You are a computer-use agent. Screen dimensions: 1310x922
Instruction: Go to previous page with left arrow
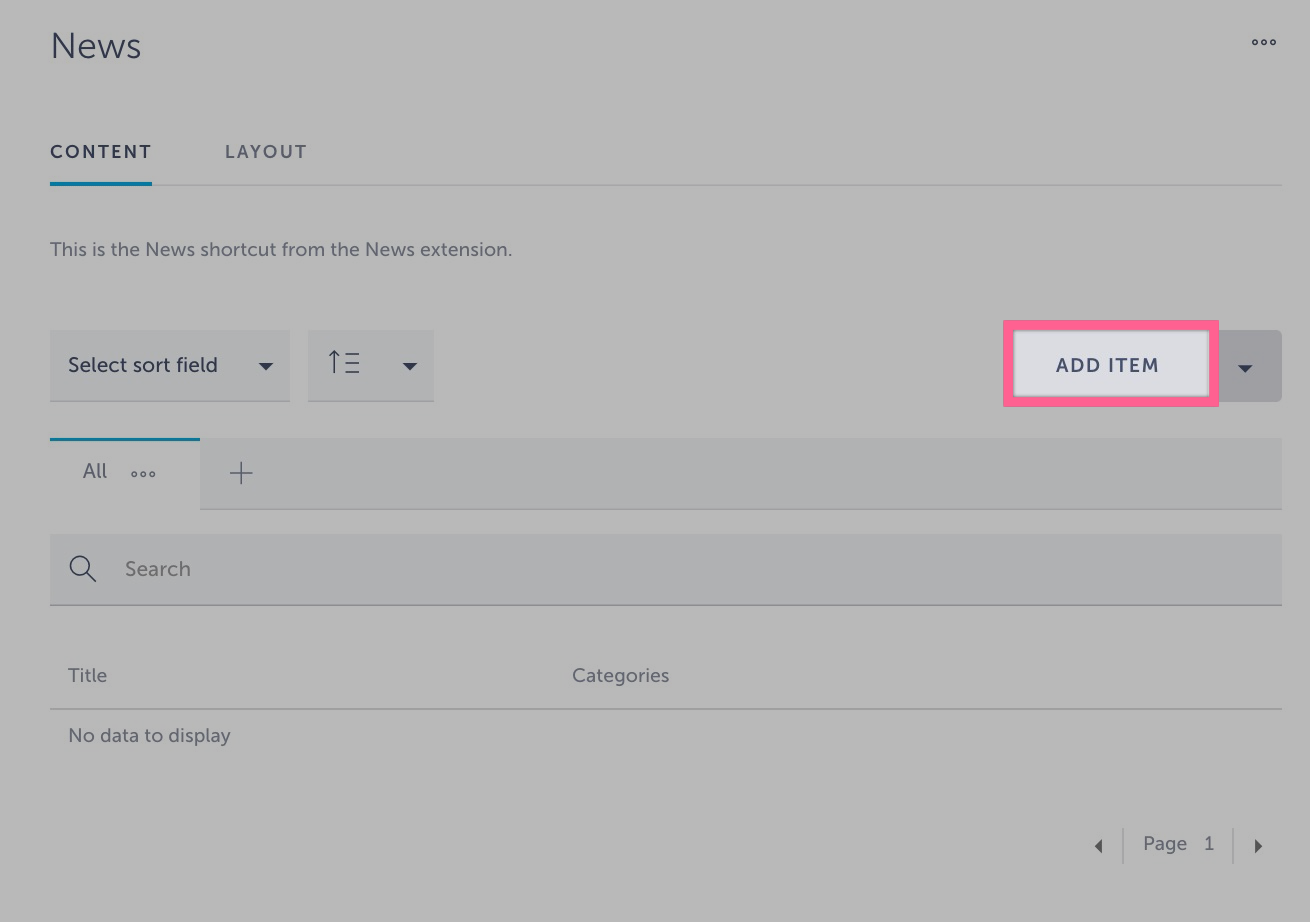click(x=1098, y=845)
